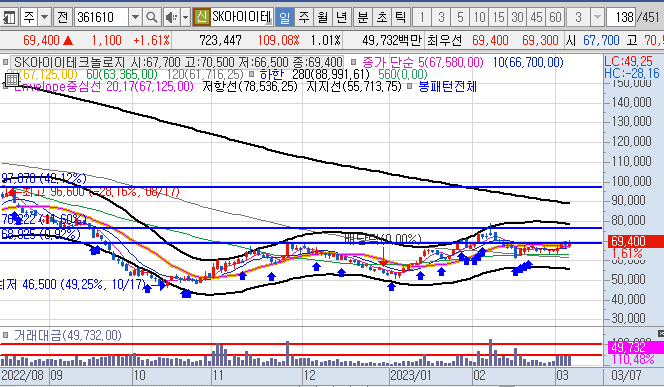Select the 30 interval button
This screenshot has width=664, height=387.
tap(517, 17)
